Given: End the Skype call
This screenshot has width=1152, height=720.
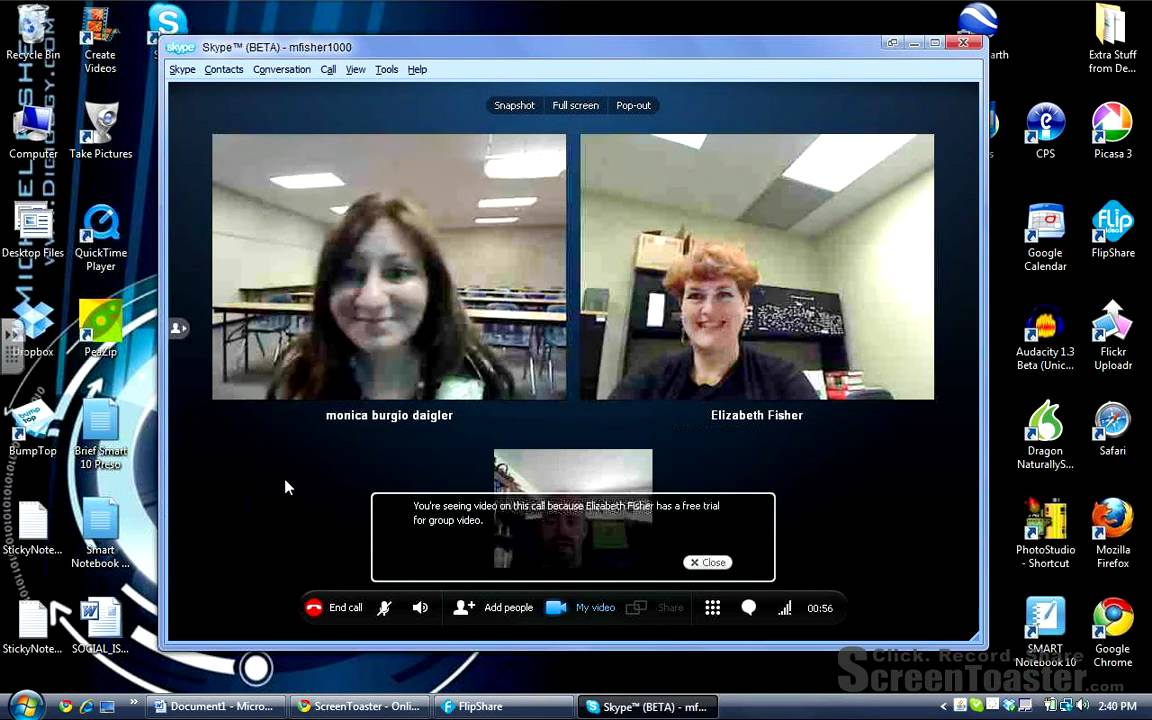Looking at the screenshot, I should 334,608.
